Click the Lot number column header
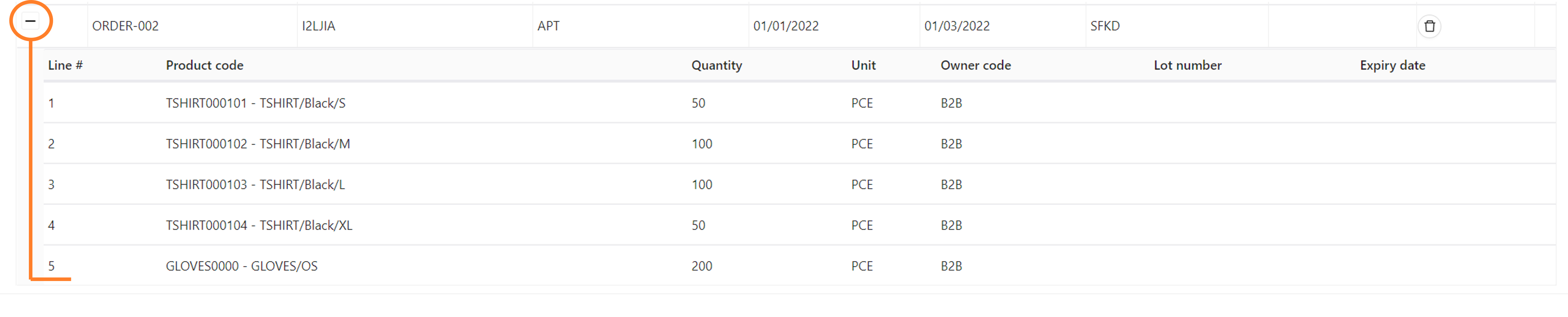Viewport: 1568px width, 317px height. (x=1187, y=65)
